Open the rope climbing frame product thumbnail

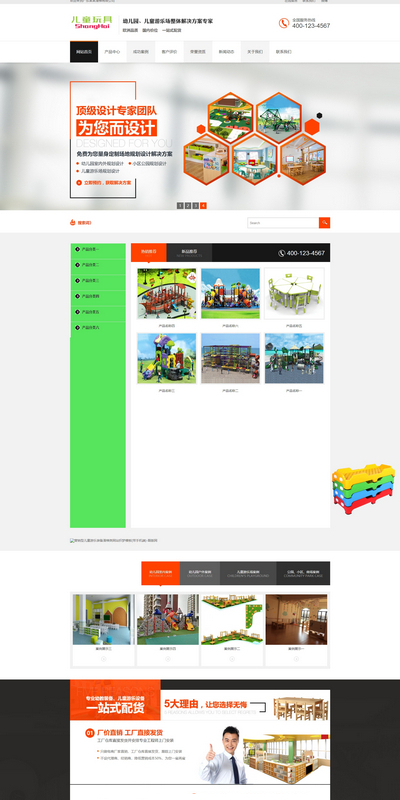pos(230,358)
